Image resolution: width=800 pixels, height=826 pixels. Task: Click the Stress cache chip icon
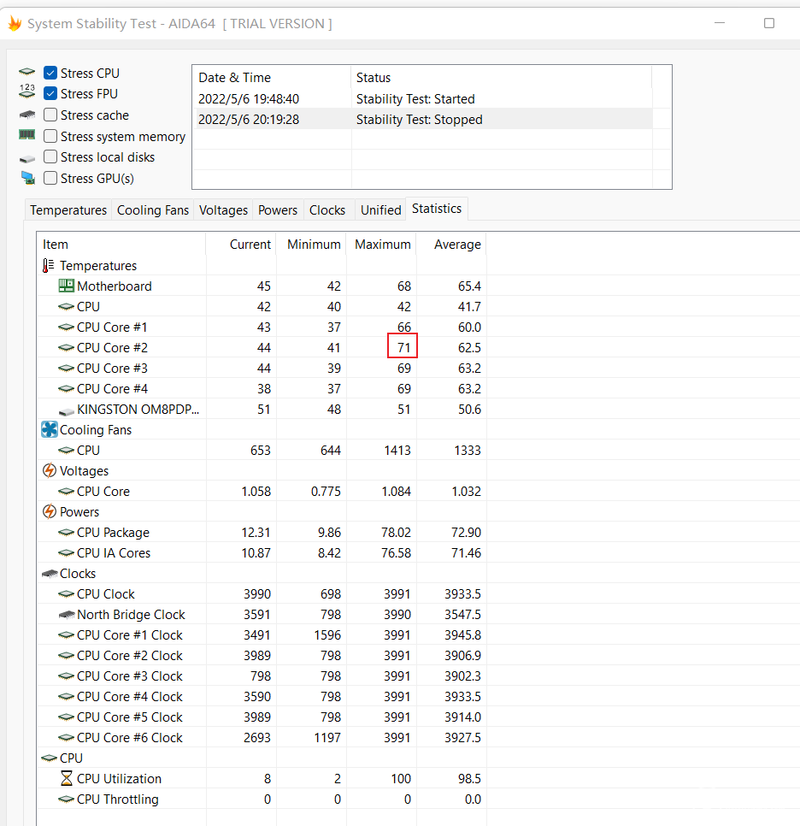pos(27,115)
